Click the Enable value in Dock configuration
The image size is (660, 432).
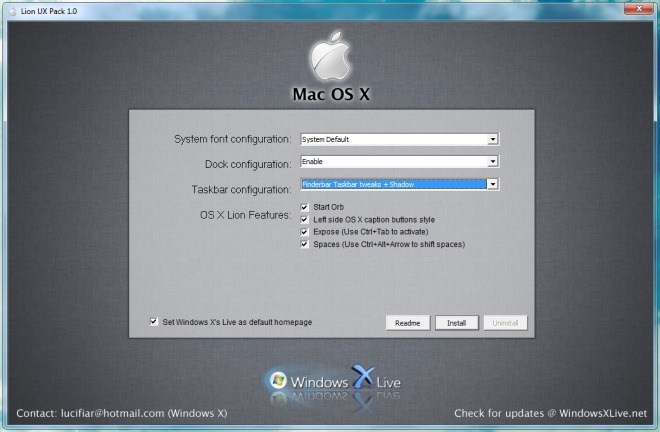[312, 162]
